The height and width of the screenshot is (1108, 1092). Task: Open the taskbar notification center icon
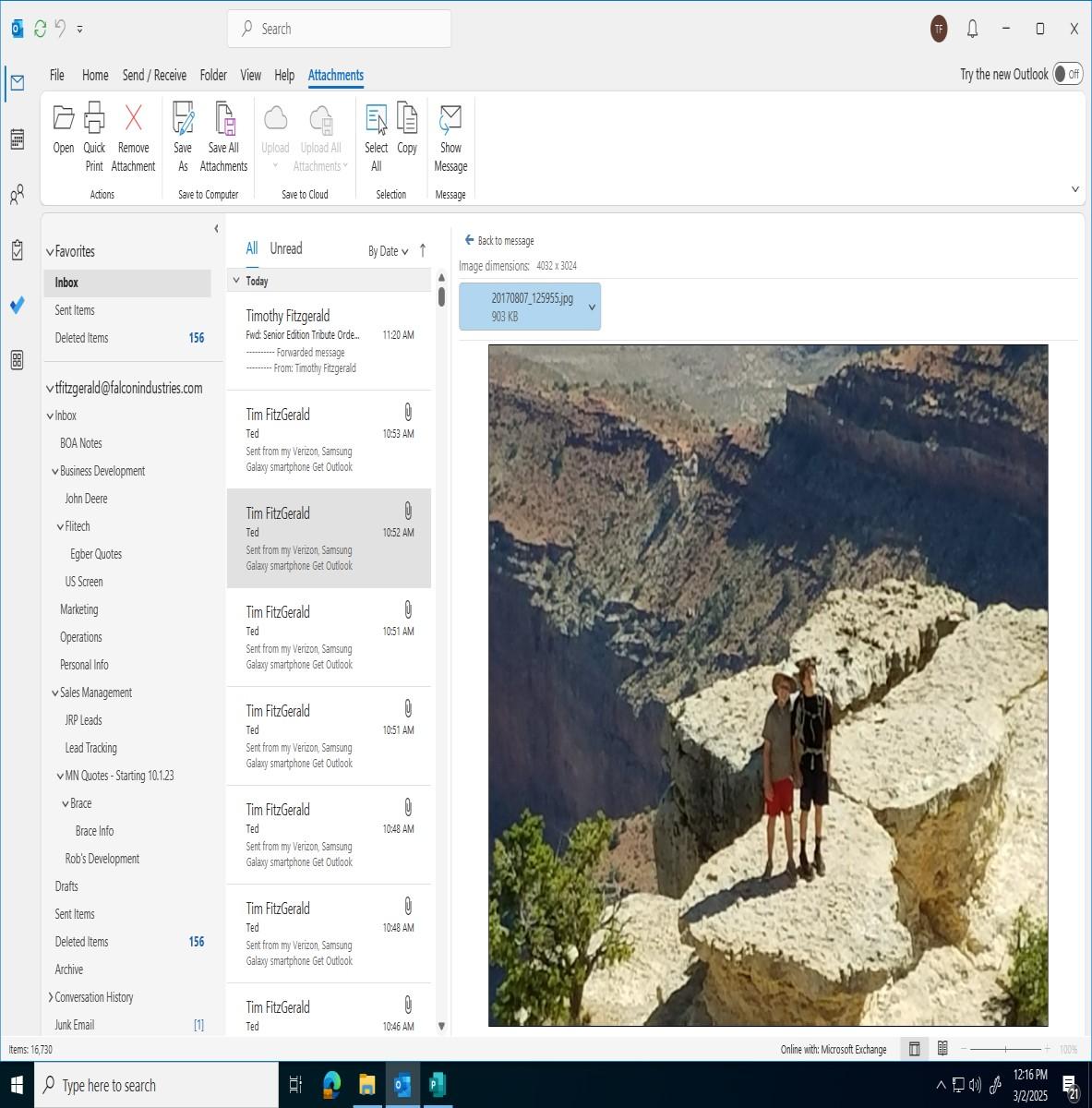1071,1087
